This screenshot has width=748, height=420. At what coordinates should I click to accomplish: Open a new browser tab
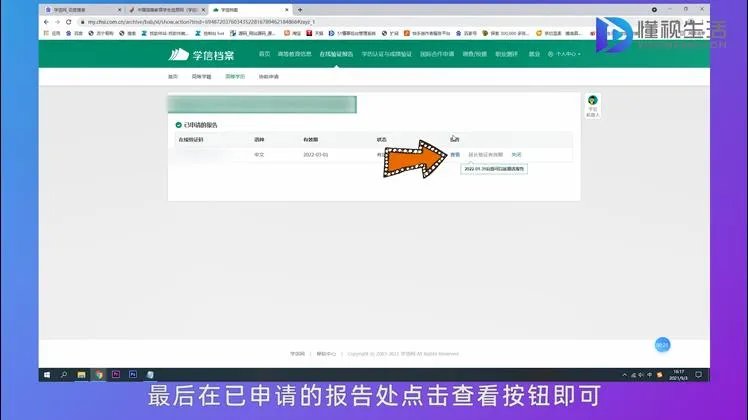300,10
